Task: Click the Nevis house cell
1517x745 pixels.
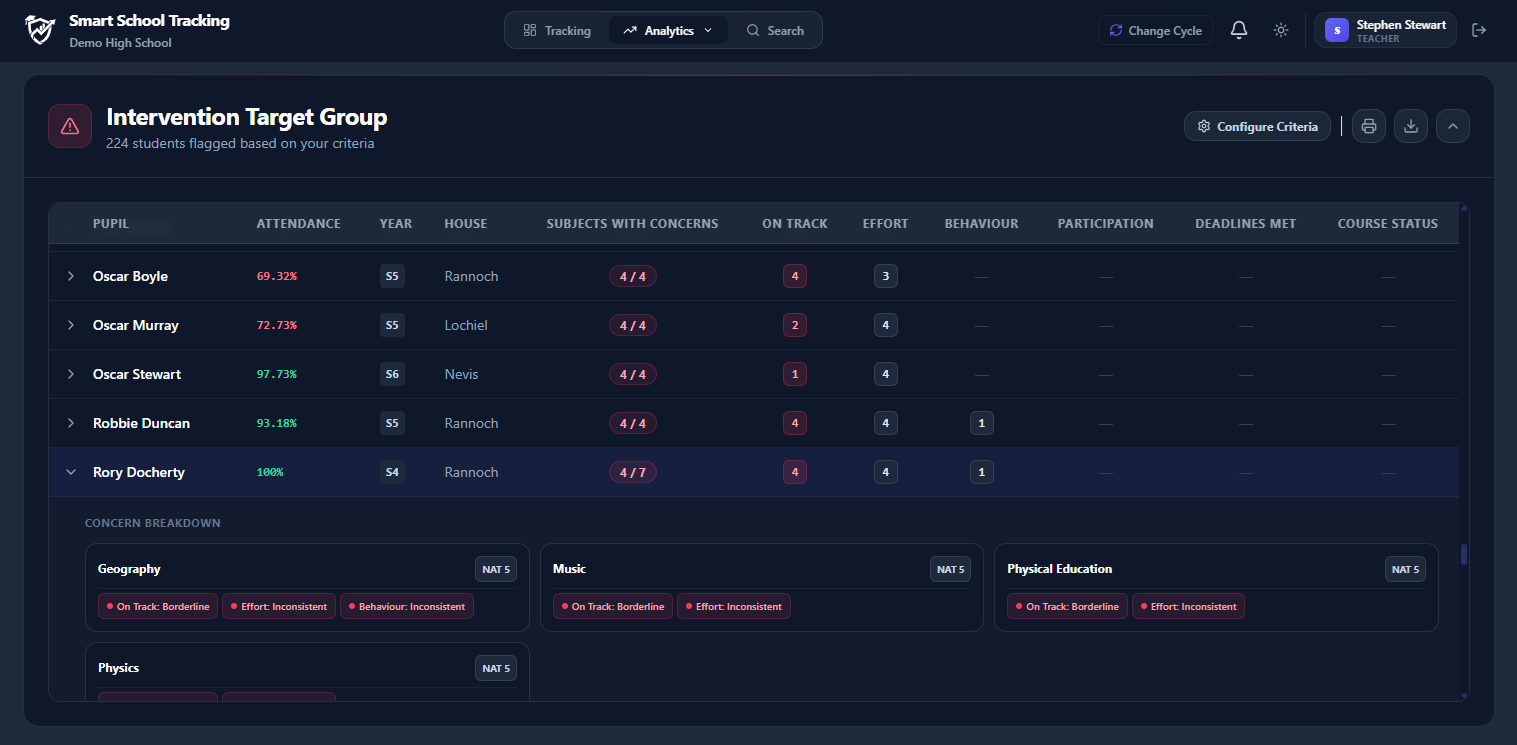Action: click(462, 374)
